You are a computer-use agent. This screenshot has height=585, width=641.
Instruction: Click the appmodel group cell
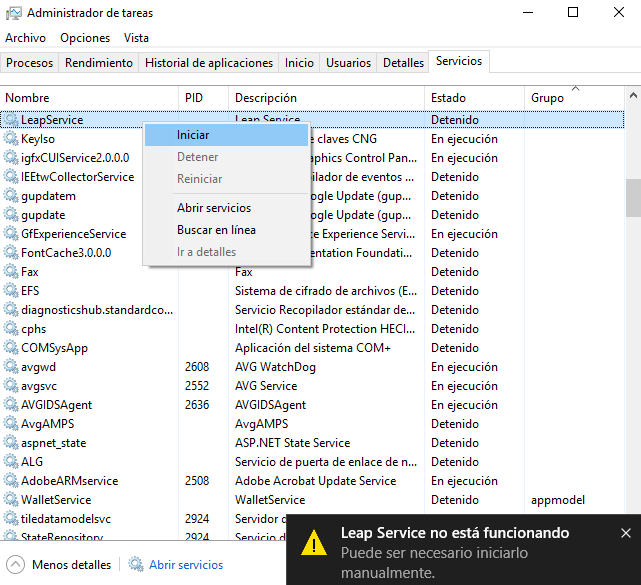click(558, 500)
